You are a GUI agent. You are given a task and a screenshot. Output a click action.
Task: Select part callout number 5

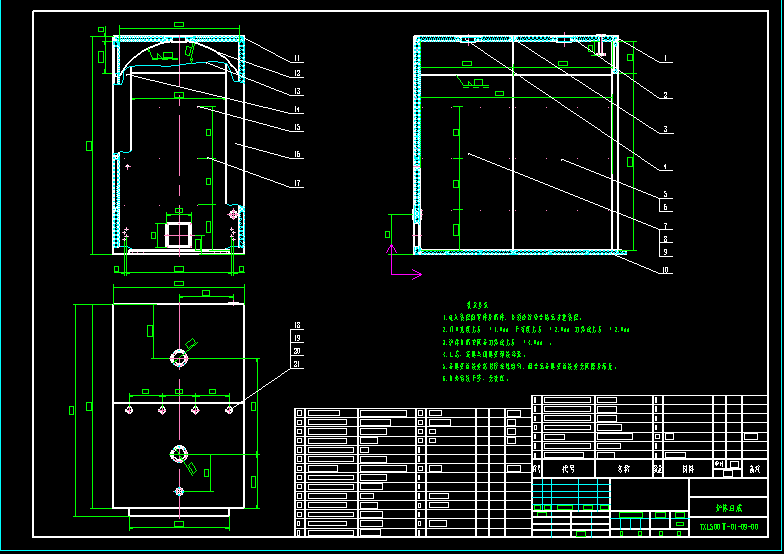click(x=666, y=194)
